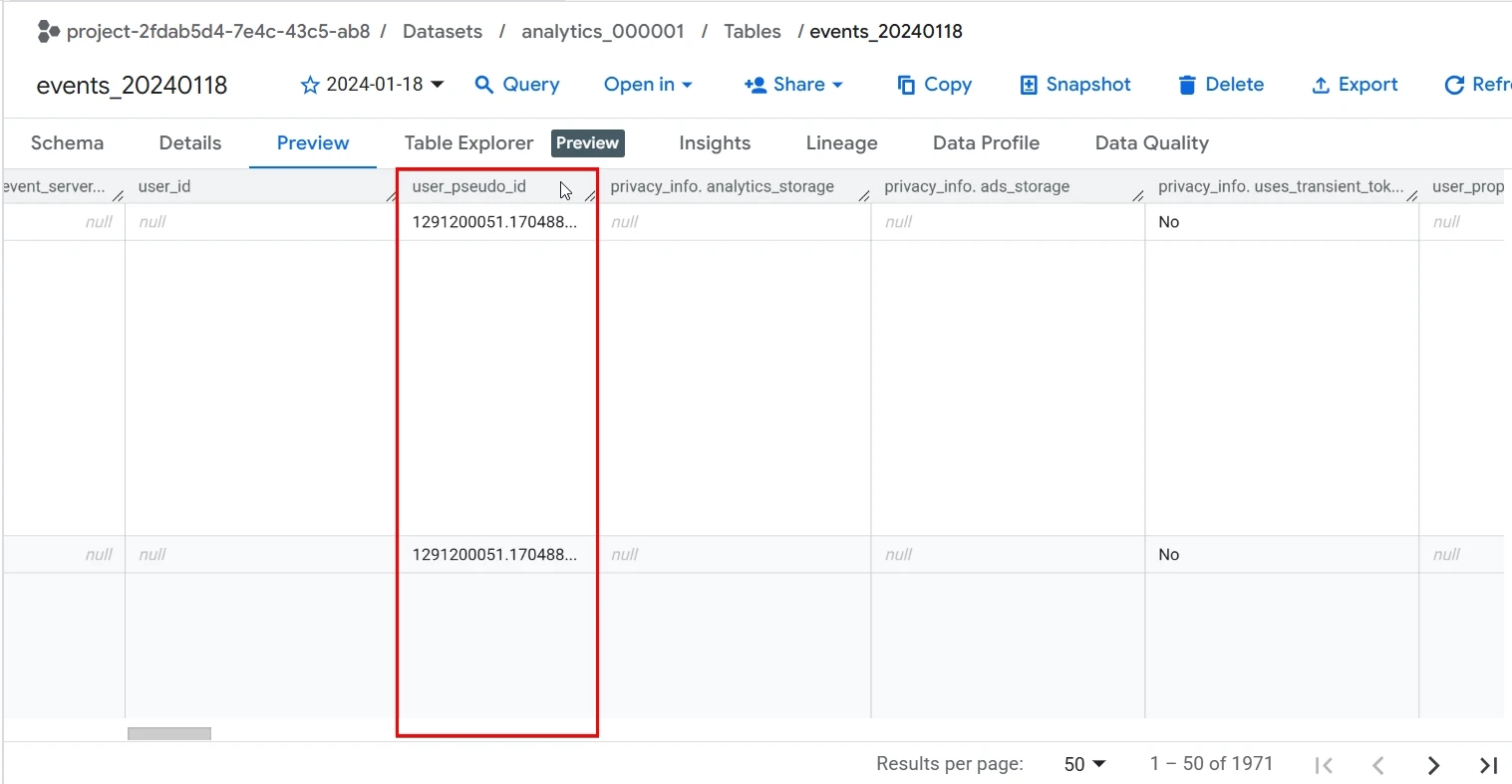Open the Table Explorer tab
This screenshot has height=784, width=1512.
point(468,142)
